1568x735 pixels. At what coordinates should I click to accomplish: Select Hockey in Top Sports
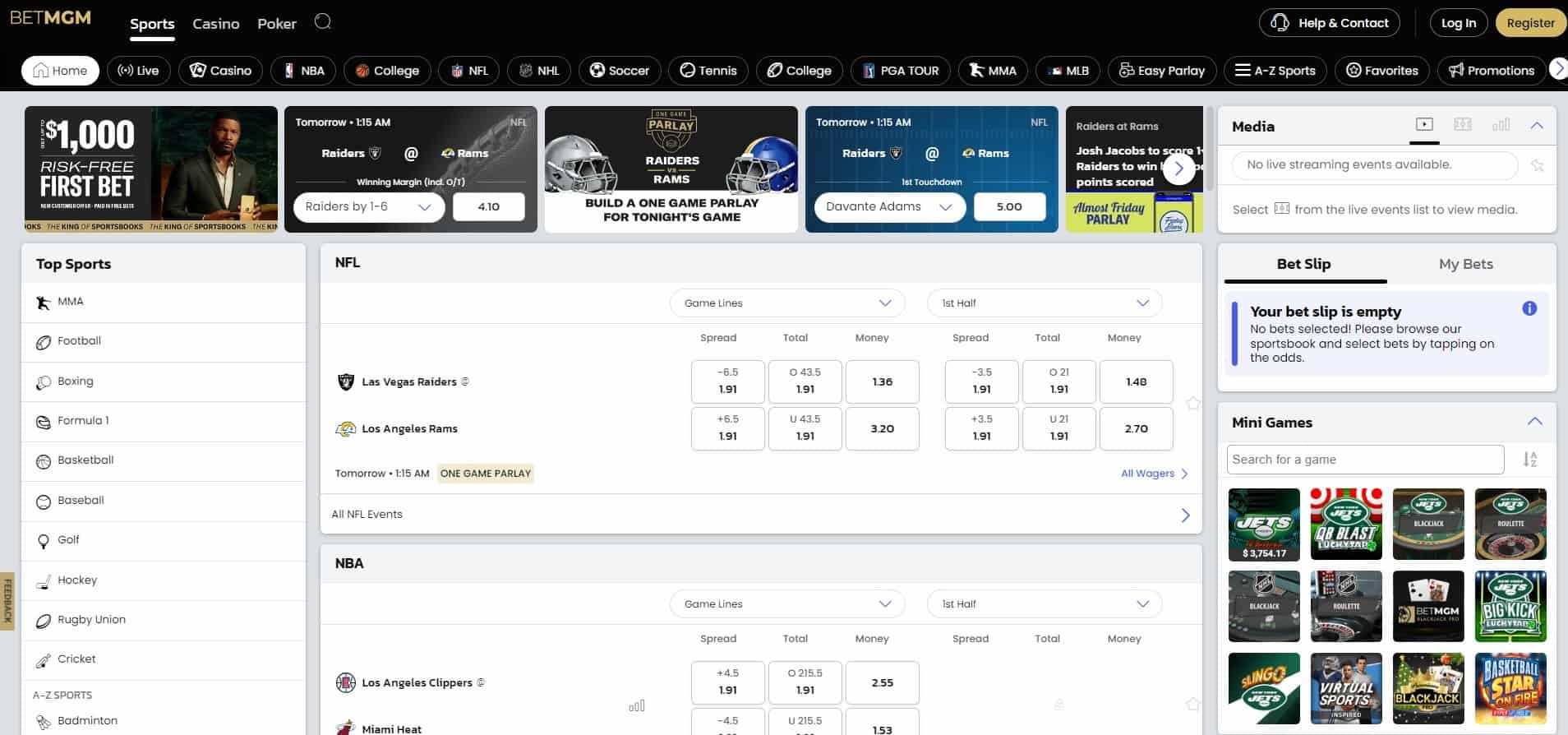(x=164, y=580)
